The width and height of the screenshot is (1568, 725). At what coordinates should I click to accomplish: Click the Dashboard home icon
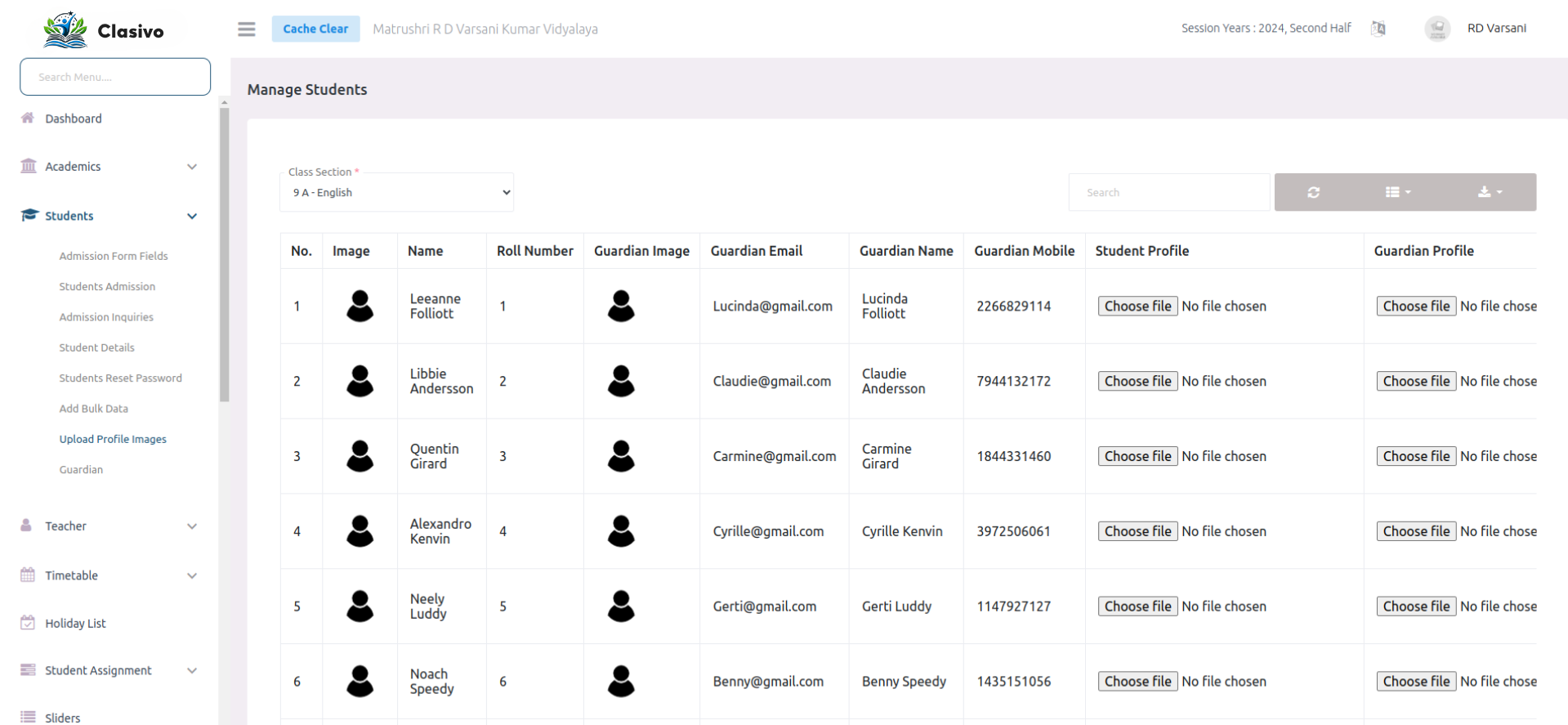(x=28, y=118)
